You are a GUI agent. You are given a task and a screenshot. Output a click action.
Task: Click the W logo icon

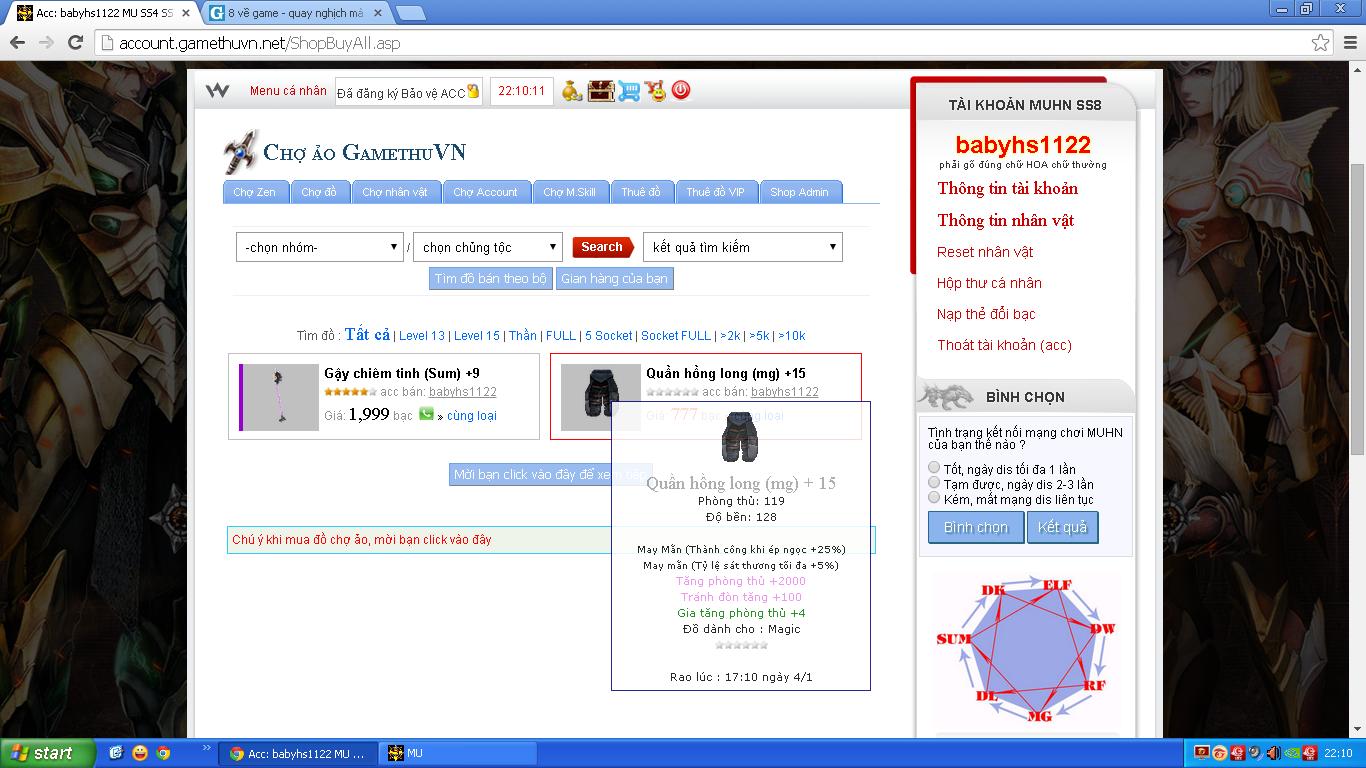217,90
